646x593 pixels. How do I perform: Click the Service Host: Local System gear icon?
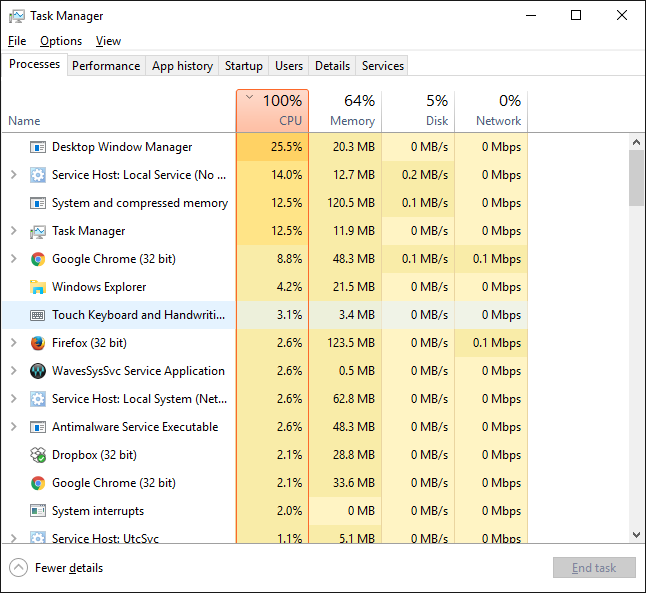(38, 399)
